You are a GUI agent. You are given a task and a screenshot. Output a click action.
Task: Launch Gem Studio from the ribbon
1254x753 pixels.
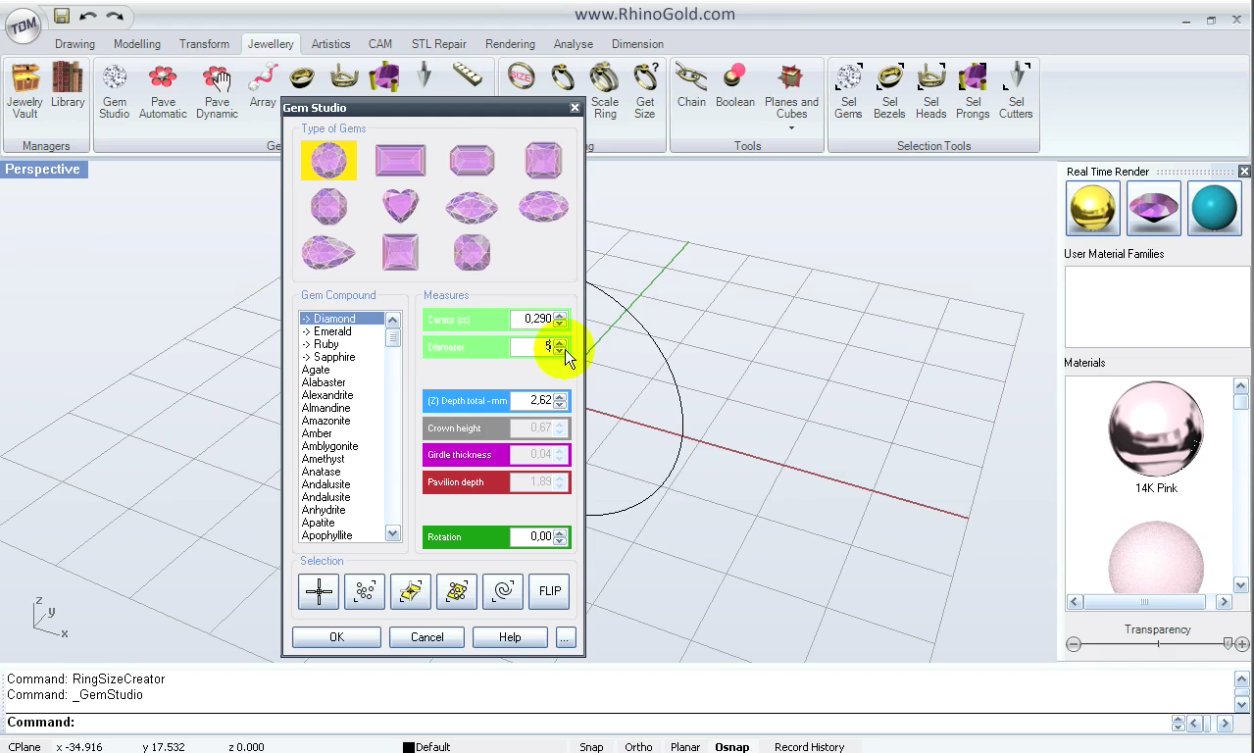click(x=114, y=91)
